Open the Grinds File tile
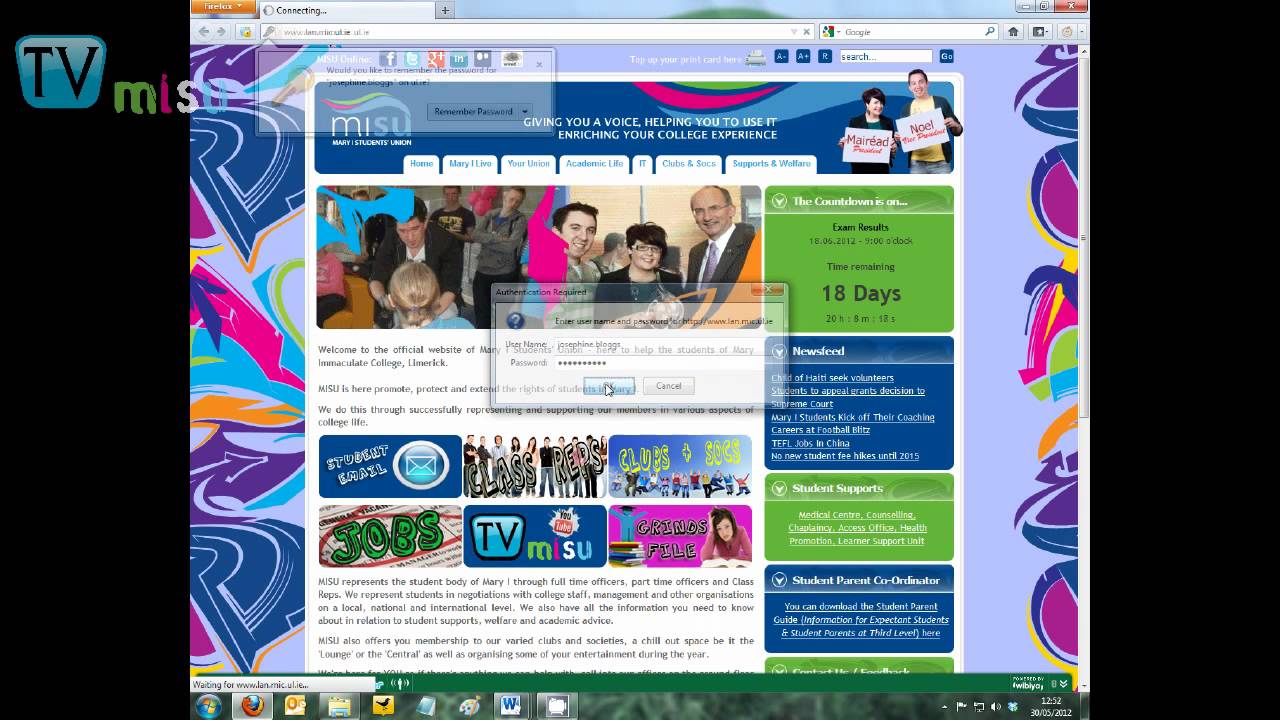The width and height of the screenshot is (1280, 720). tap(680, 536)
